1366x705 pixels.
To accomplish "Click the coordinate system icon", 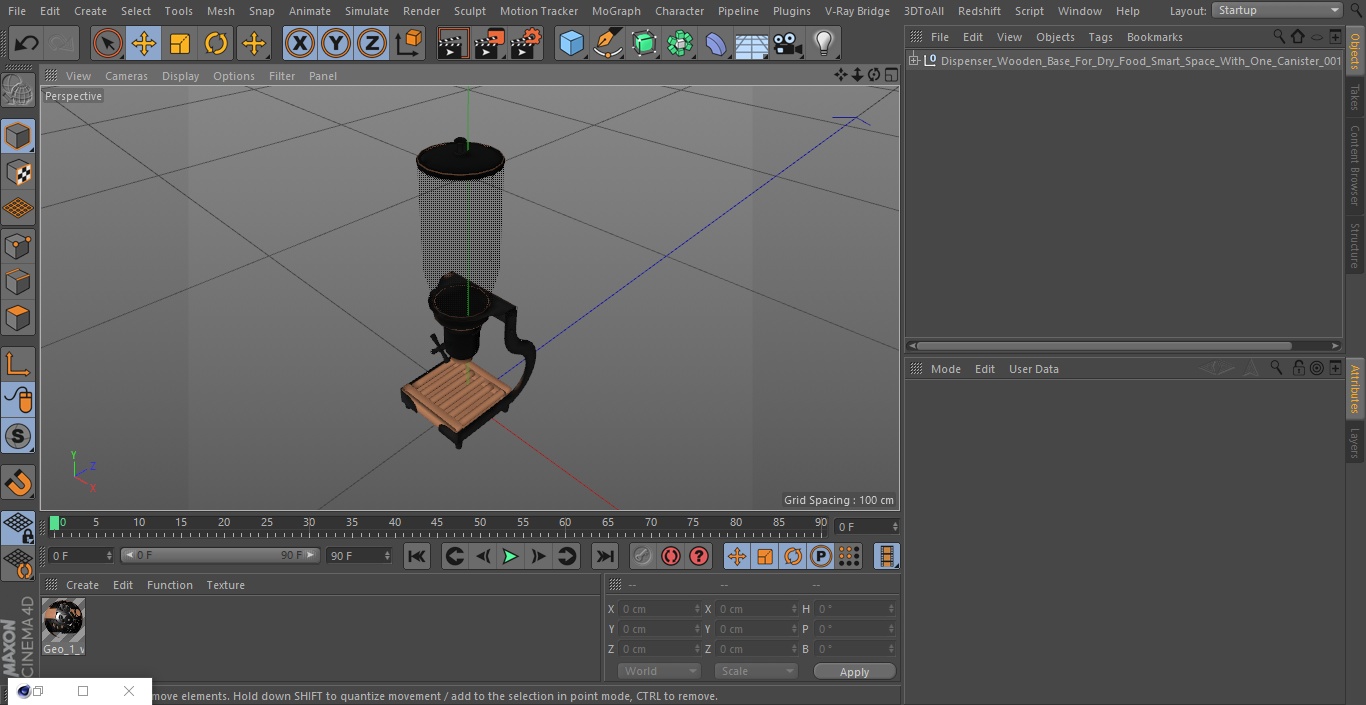I will coord(409,43).
